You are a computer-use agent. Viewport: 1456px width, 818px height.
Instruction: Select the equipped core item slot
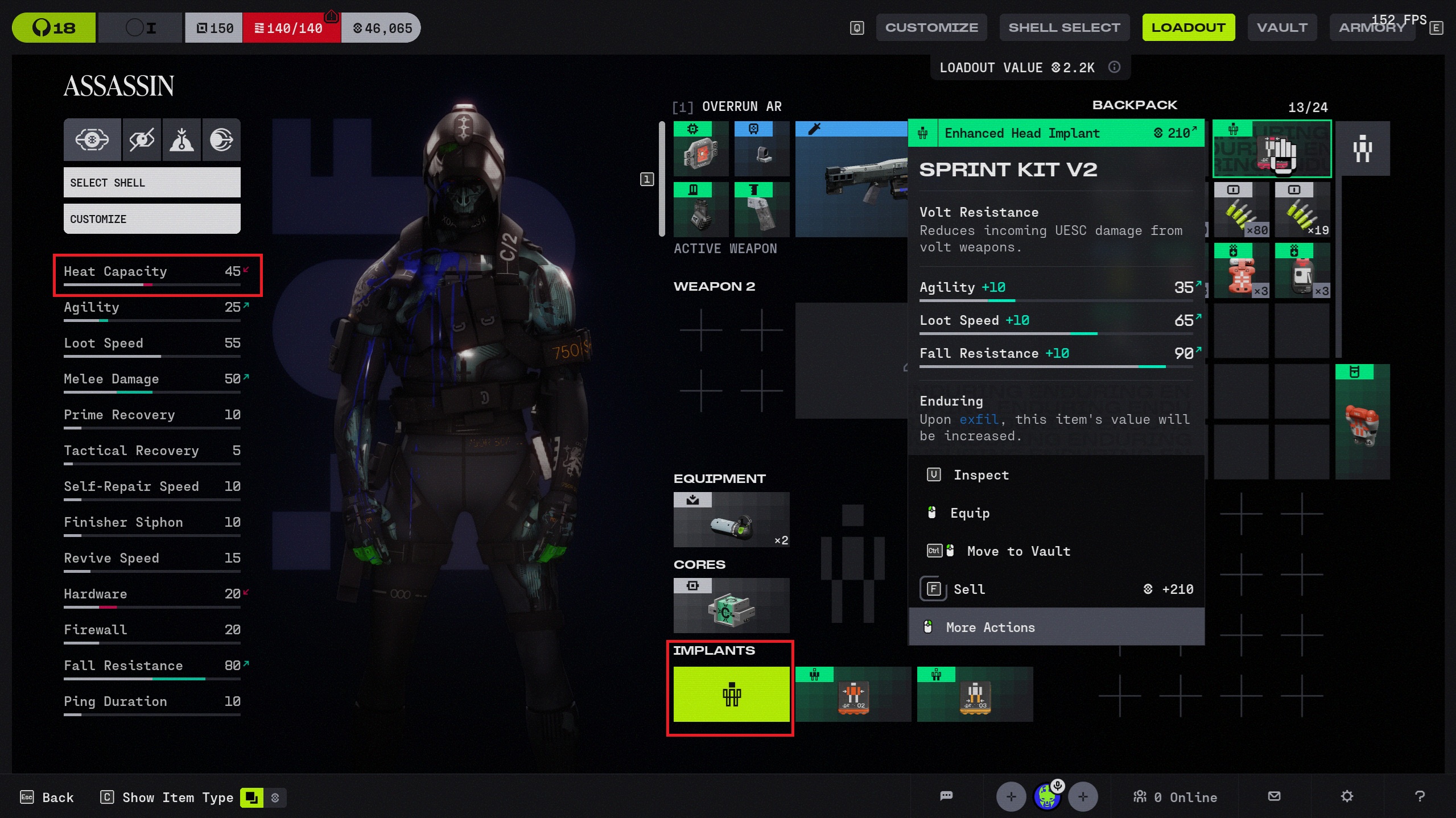(x=731, y=606)
